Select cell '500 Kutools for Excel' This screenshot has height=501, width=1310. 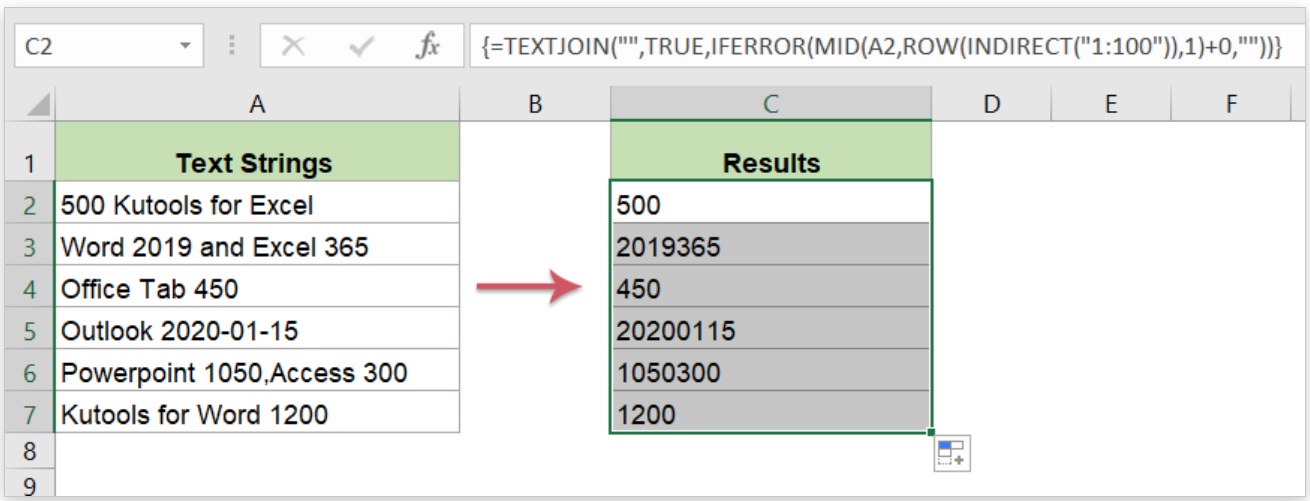click(258, 202)
